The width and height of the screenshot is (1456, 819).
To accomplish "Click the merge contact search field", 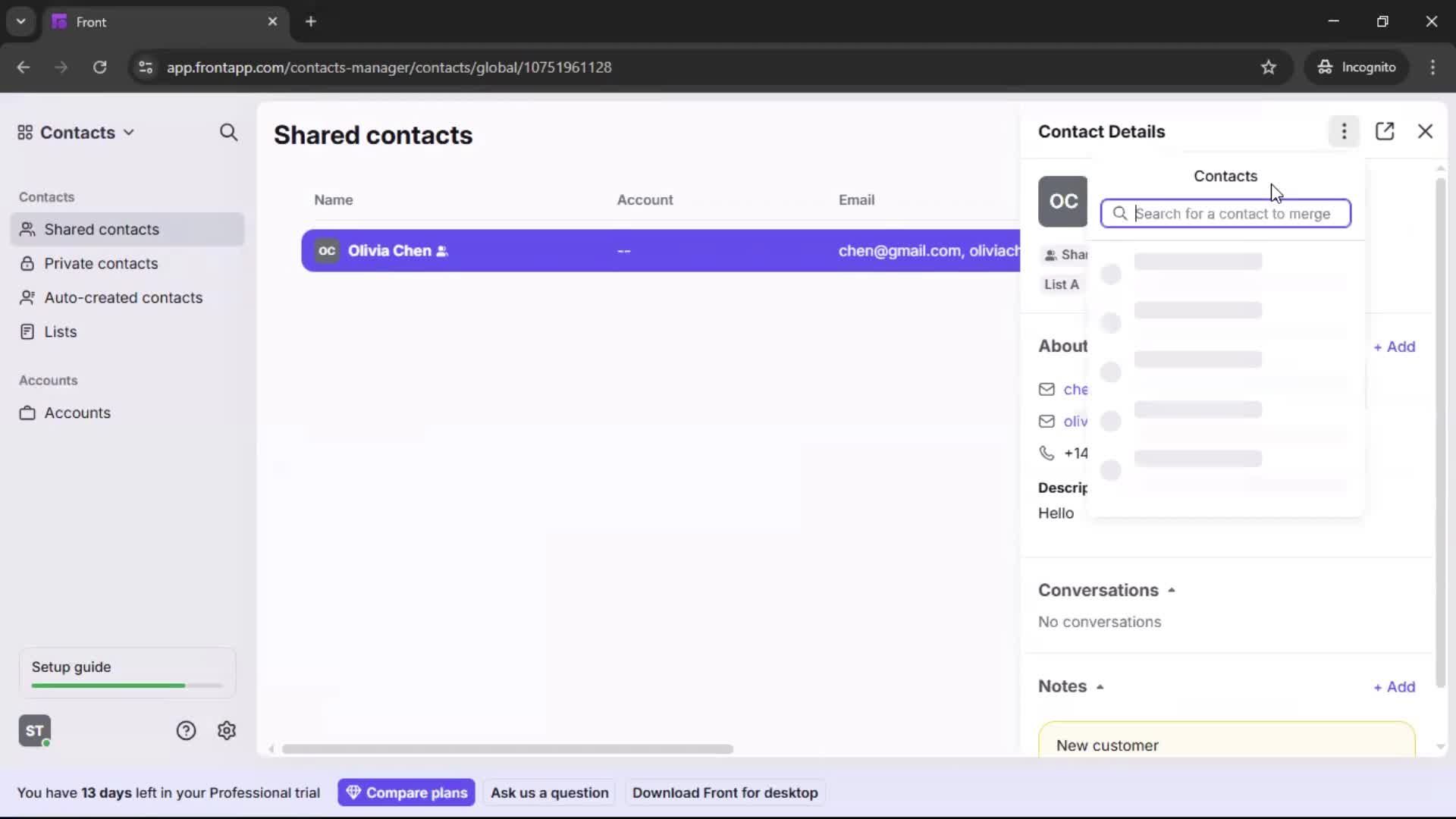I will (1225, 214).
